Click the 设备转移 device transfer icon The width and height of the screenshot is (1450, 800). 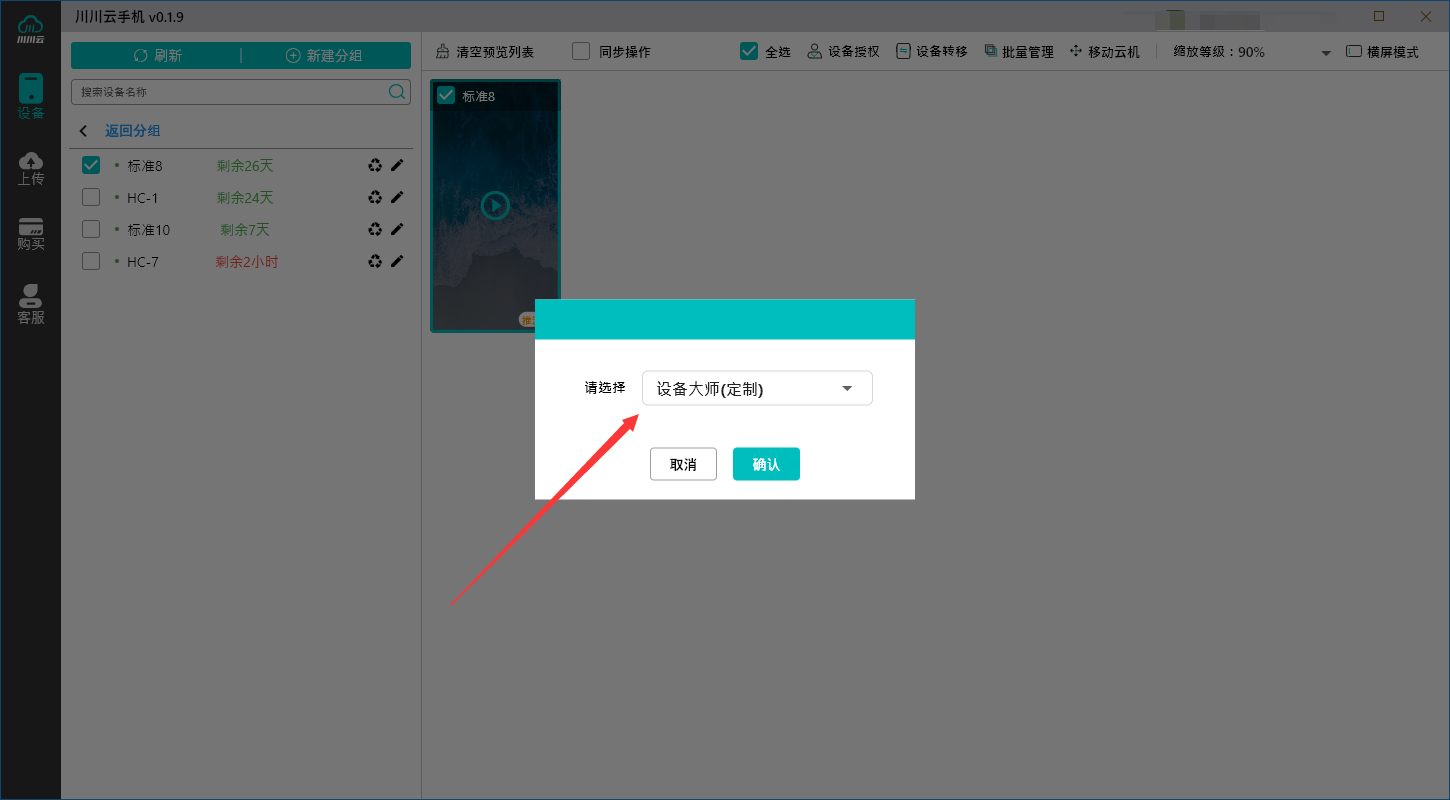click(x=903, y=51)
